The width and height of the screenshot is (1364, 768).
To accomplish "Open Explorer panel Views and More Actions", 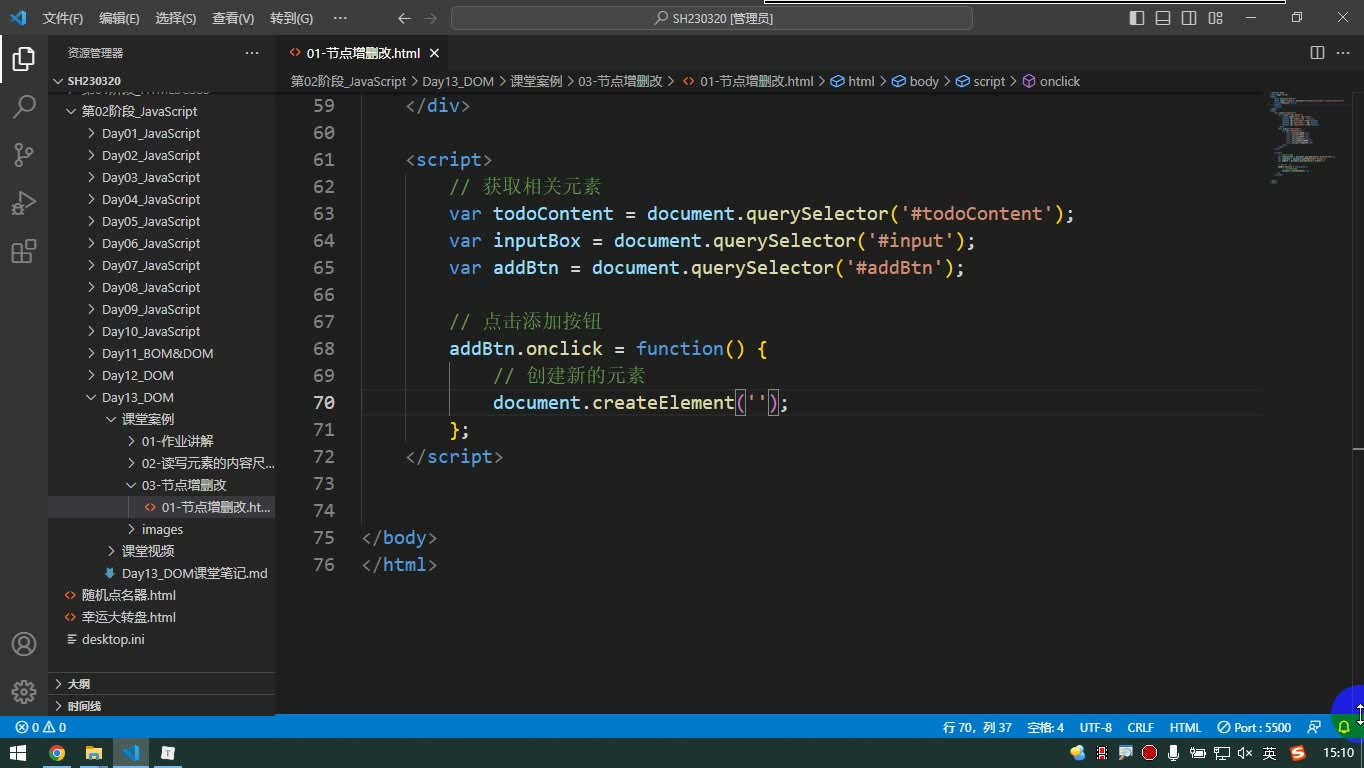I will [x=251, y=53].
